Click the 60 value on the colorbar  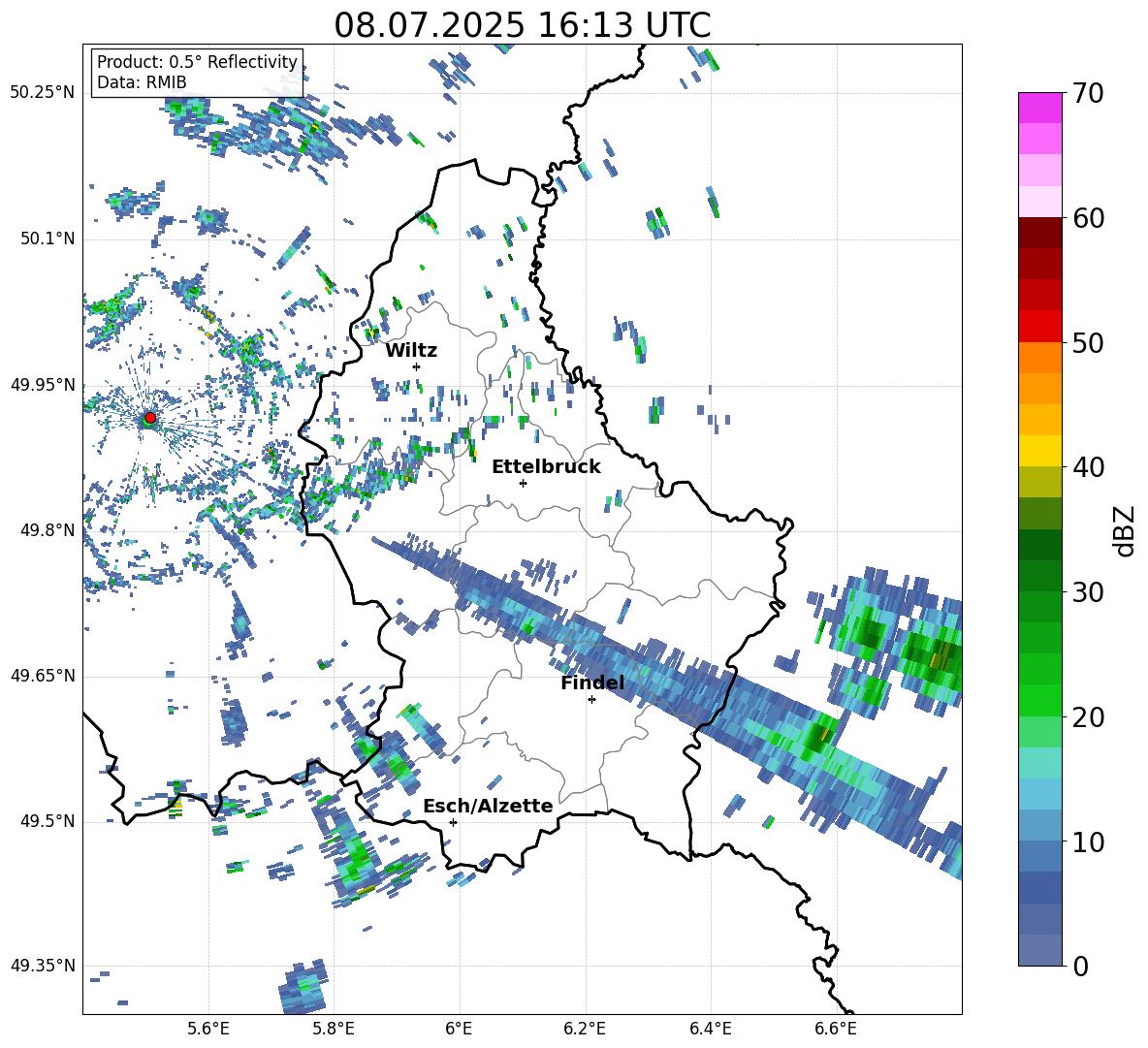click(x=1087, y=218)
